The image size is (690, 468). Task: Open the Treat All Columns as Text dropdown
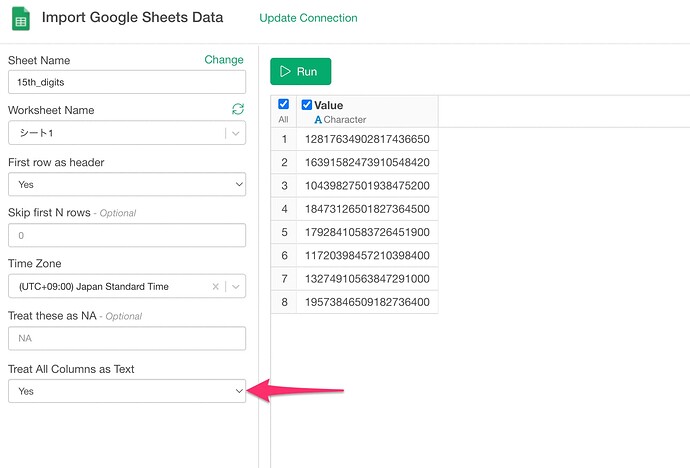tap(127, 391)
